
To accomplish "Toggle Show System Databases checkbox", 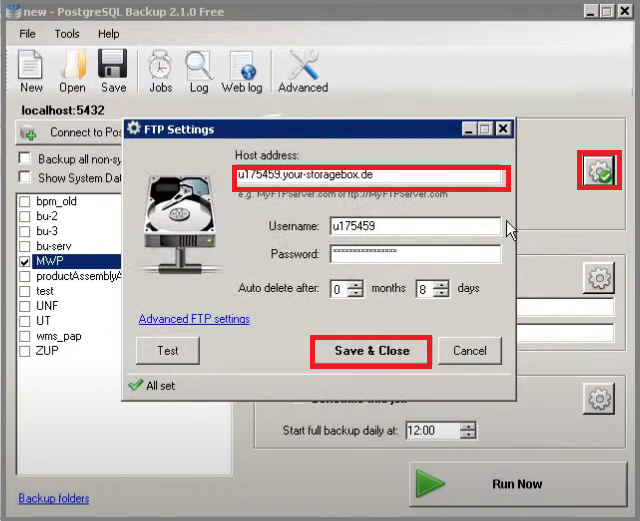I will (x=25, y=177).
